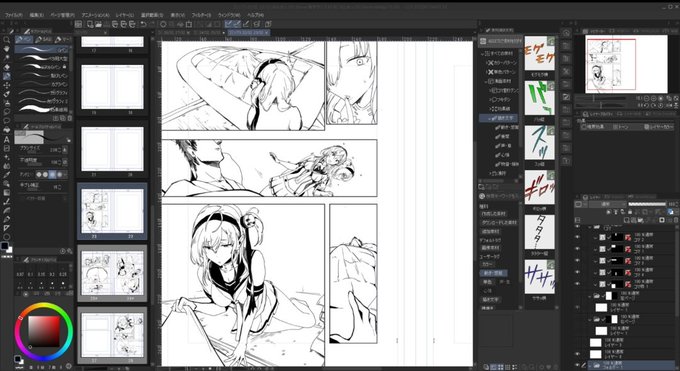The width and height of the screenshot is (680, 371).
Task: Select the Hand move tool
Action: click(7, 49)
